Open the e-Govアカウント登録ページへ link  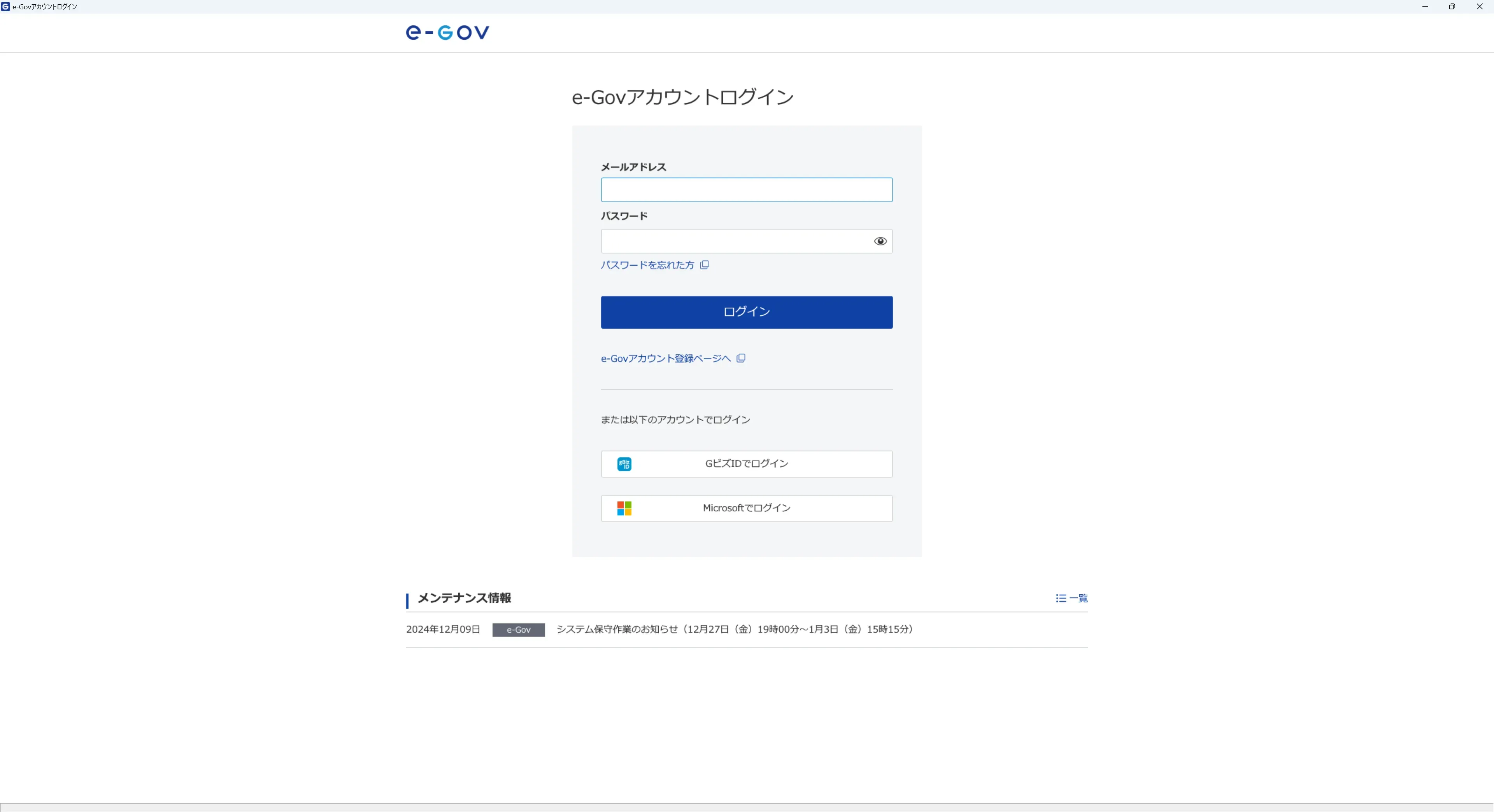pyautogui.click(x=665, y=358)
